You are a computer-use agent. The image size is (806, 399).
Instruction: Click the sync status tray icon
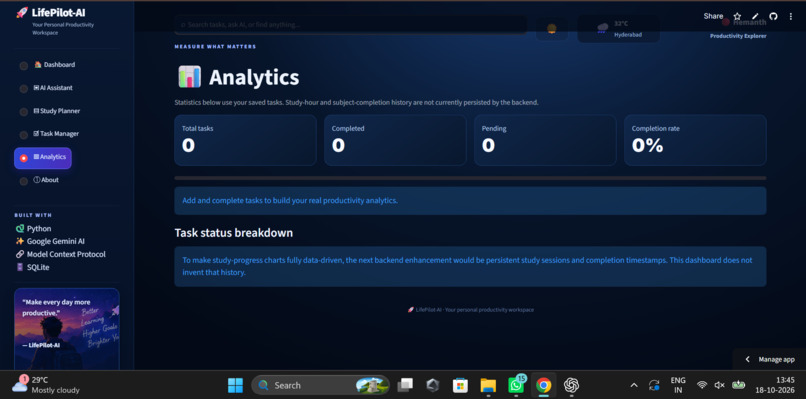pyautogui.click(x=654, y=385)
